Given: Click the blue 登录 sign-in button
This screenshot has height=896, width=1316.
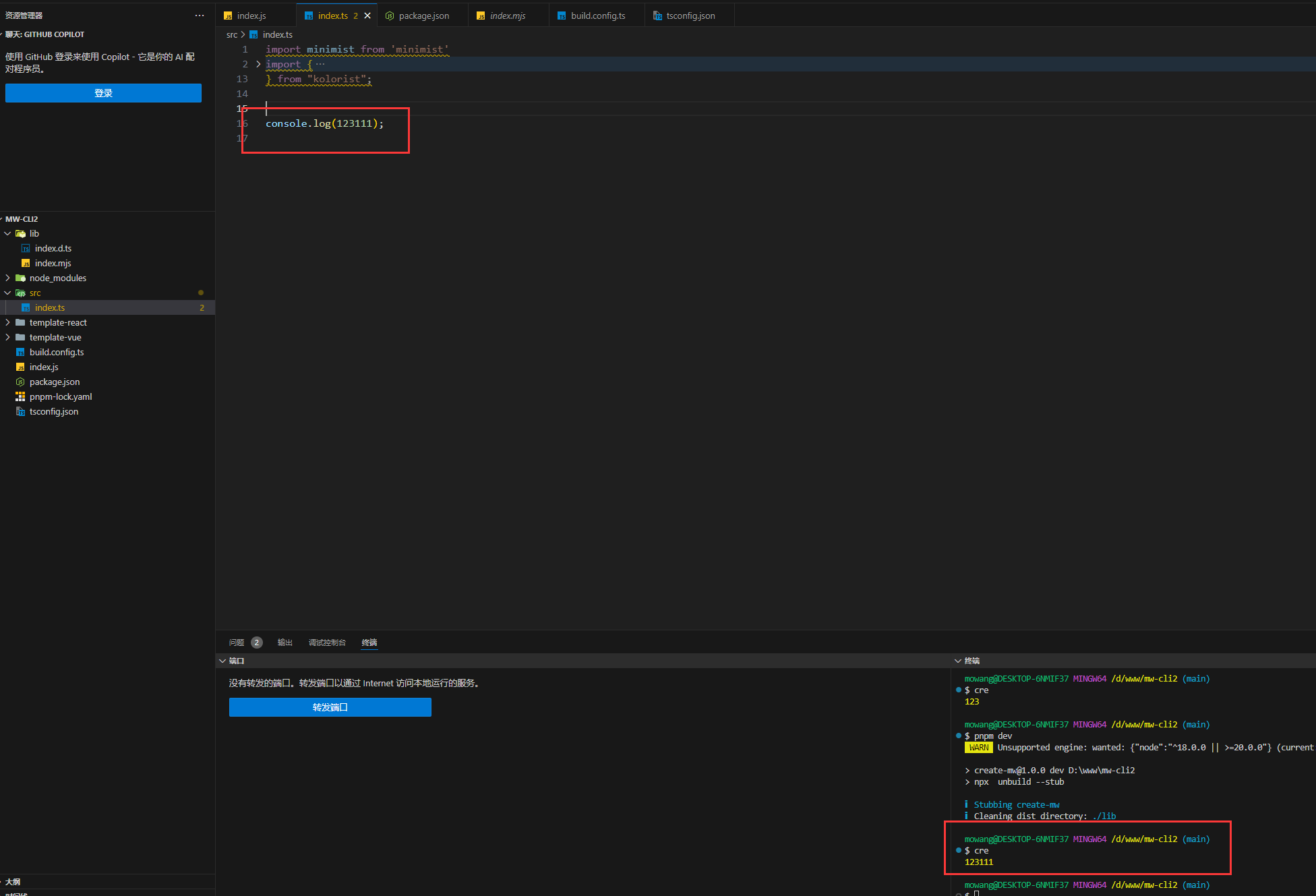Looking at the screenshot, I should coord(103,93).
